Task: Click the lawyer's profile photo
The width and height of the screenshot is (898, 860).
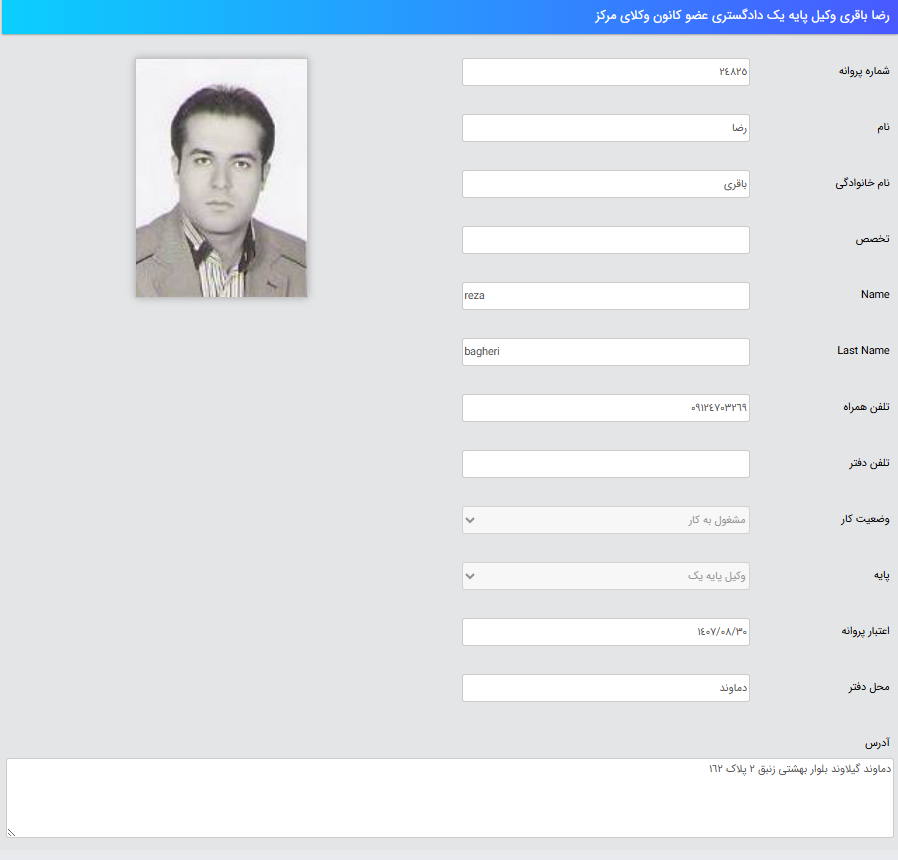Action: (x=221, y=178)
